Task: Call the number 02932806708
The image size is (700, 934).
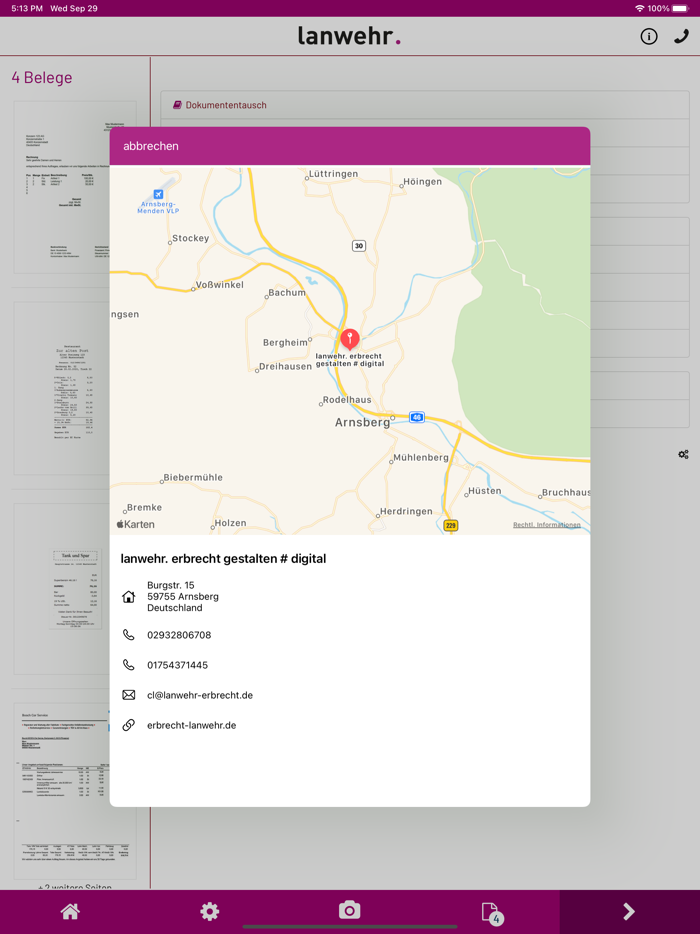Action: click(179, 635)
